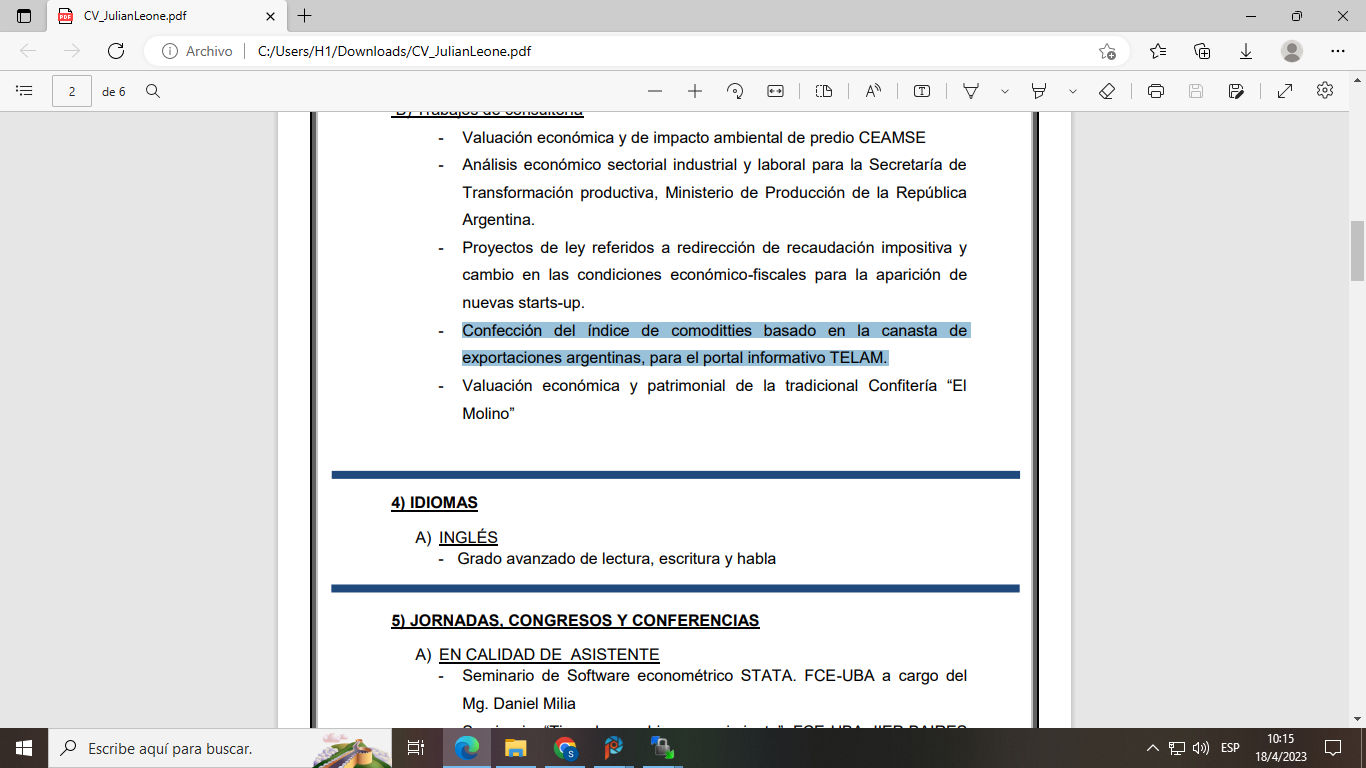Reload the current page

116,51
